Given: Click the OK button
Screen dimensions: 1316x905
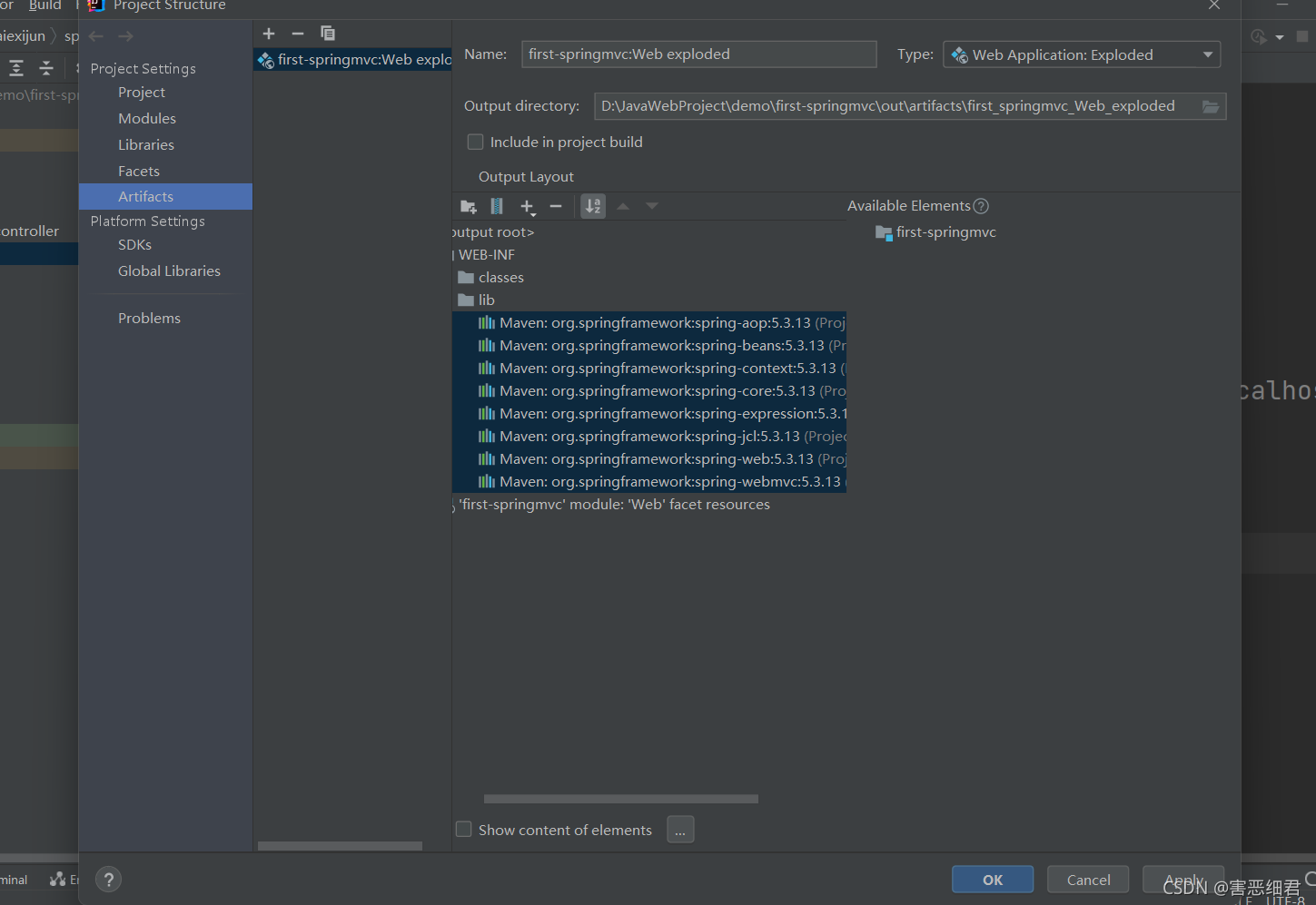Looking at the screenshot, I should [x=993, y=880].
